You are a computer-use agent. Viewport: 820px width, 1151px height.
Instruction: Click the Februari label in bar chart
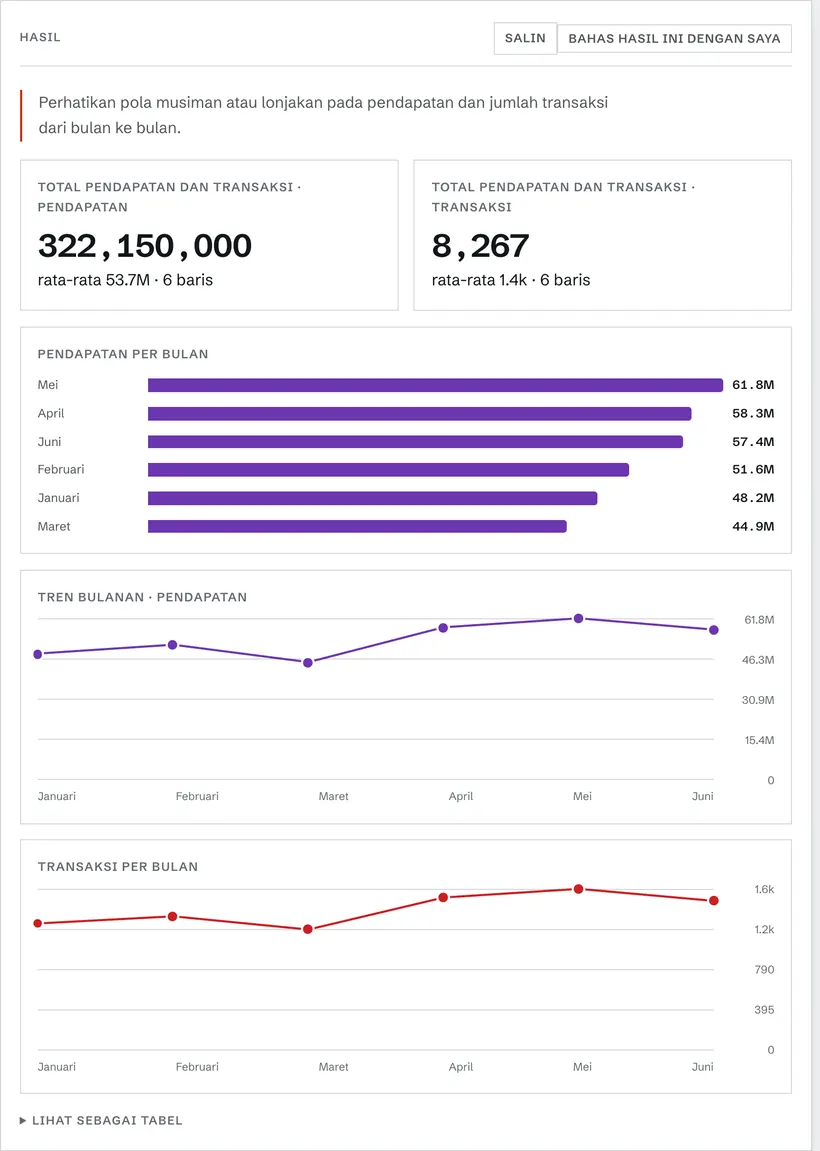pos(61,469)
